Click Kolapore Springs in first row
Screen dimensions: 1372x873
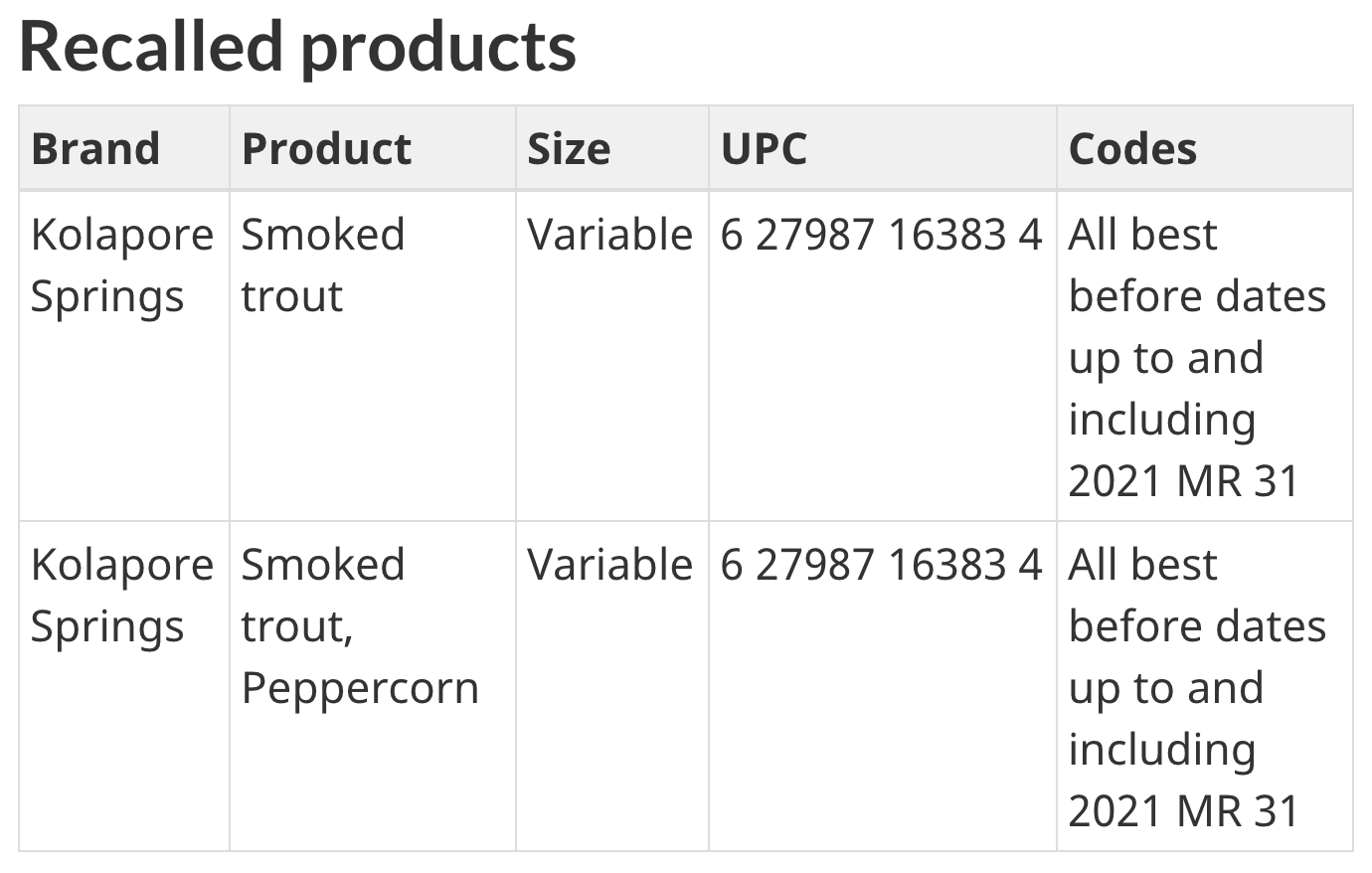pyautogui.click(x=122, y=265)
